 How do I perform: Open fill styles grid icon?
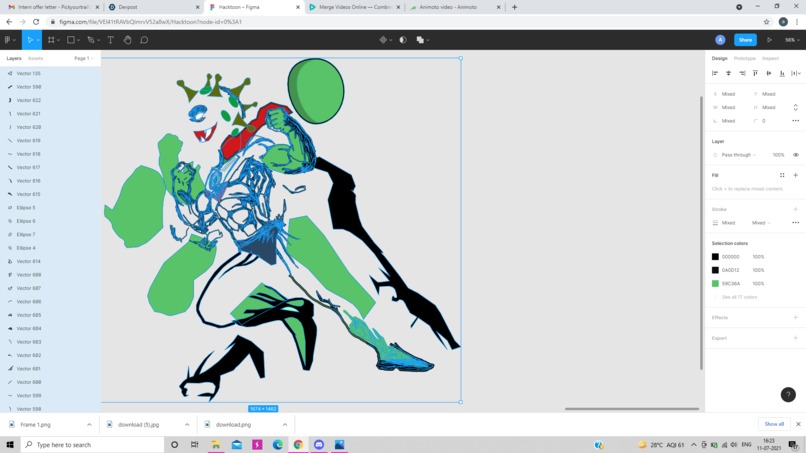782,175
